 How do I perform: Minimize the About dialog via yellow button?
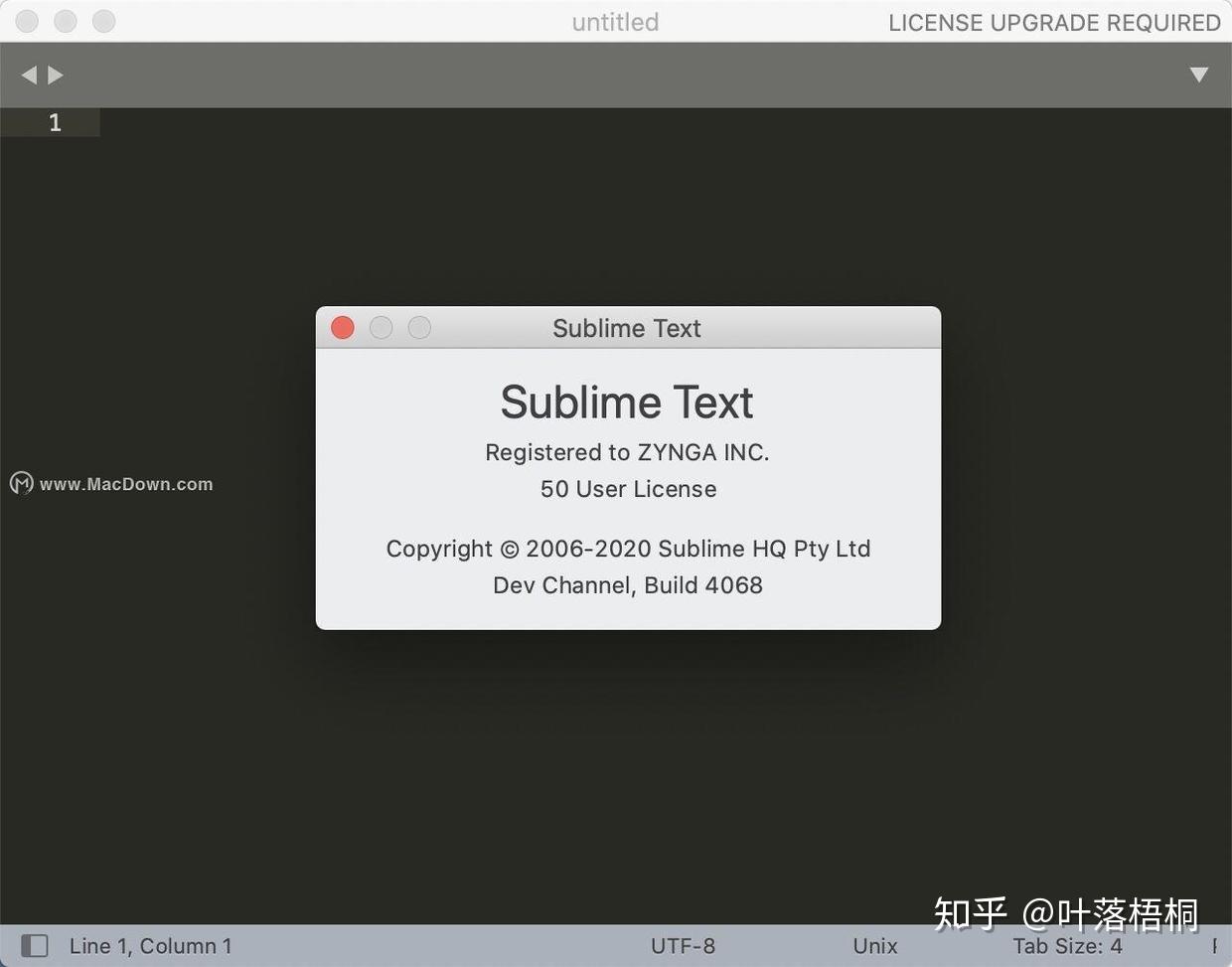[381, 328]
